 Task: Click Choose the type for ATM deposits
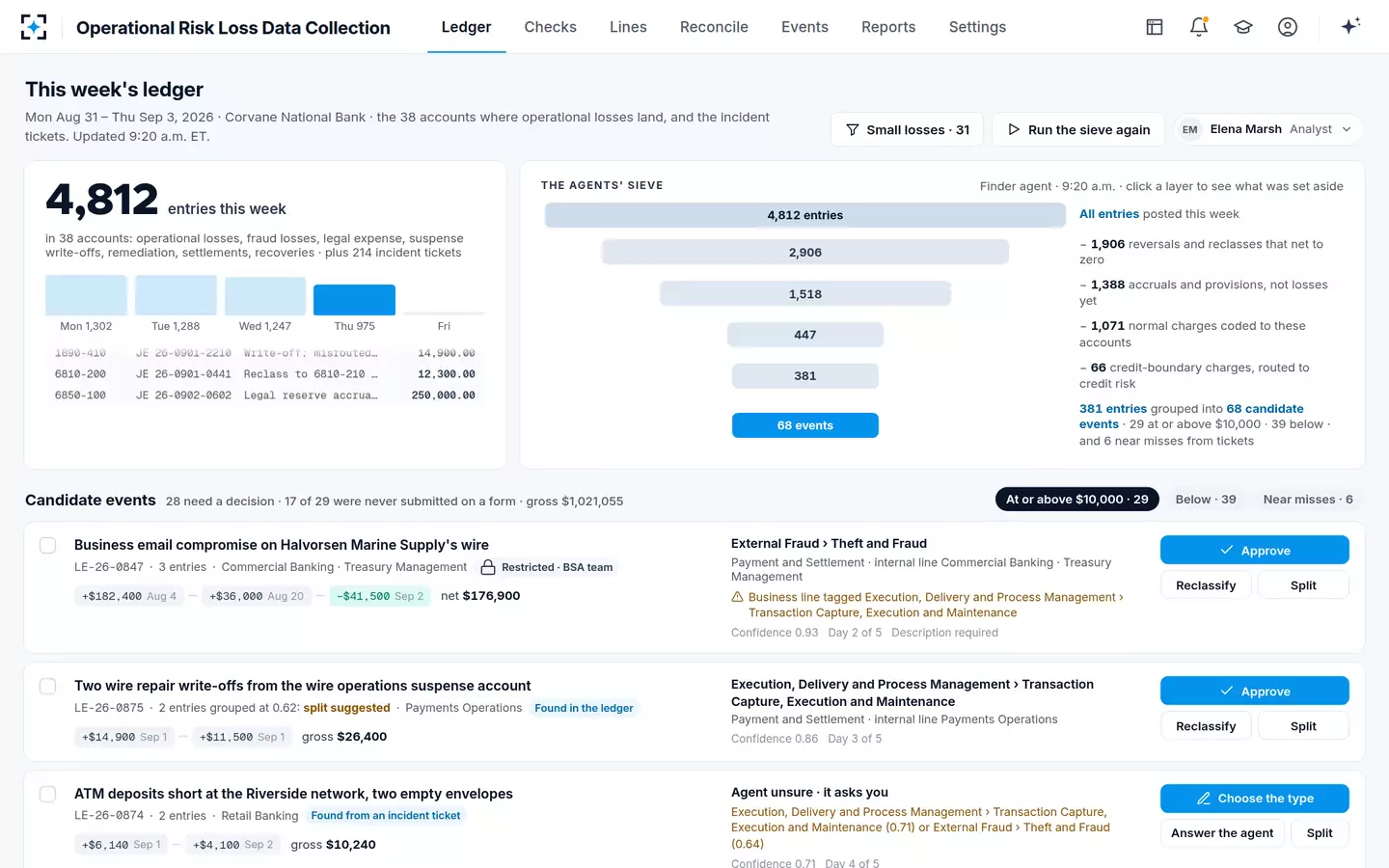coord(1255,799)
